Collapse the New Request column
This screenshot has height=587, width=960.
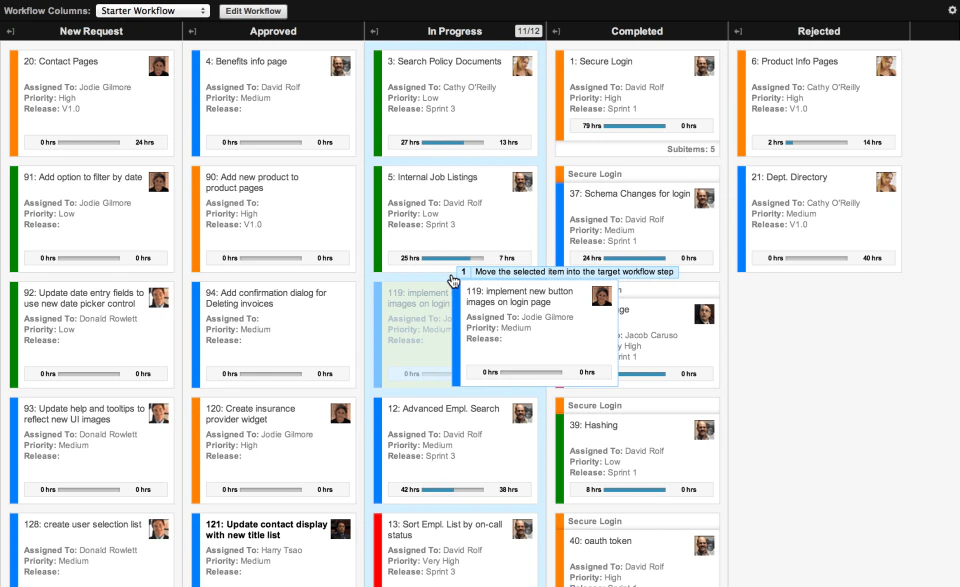pos(10,31)
